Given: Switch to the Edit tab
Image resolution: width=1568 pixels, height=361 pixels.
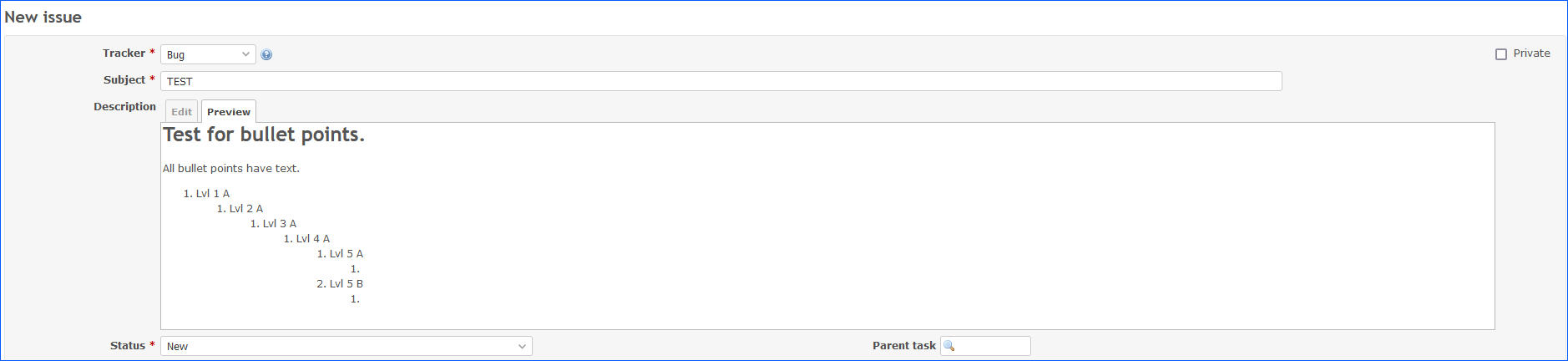Looking at the screenshot, I should 181,112.
